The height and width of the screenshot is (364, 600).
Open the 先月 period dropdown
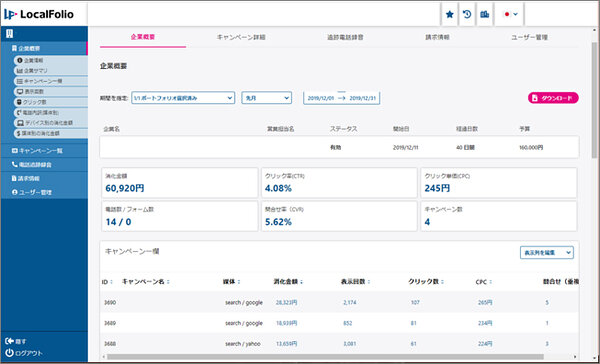click(267, 98)
